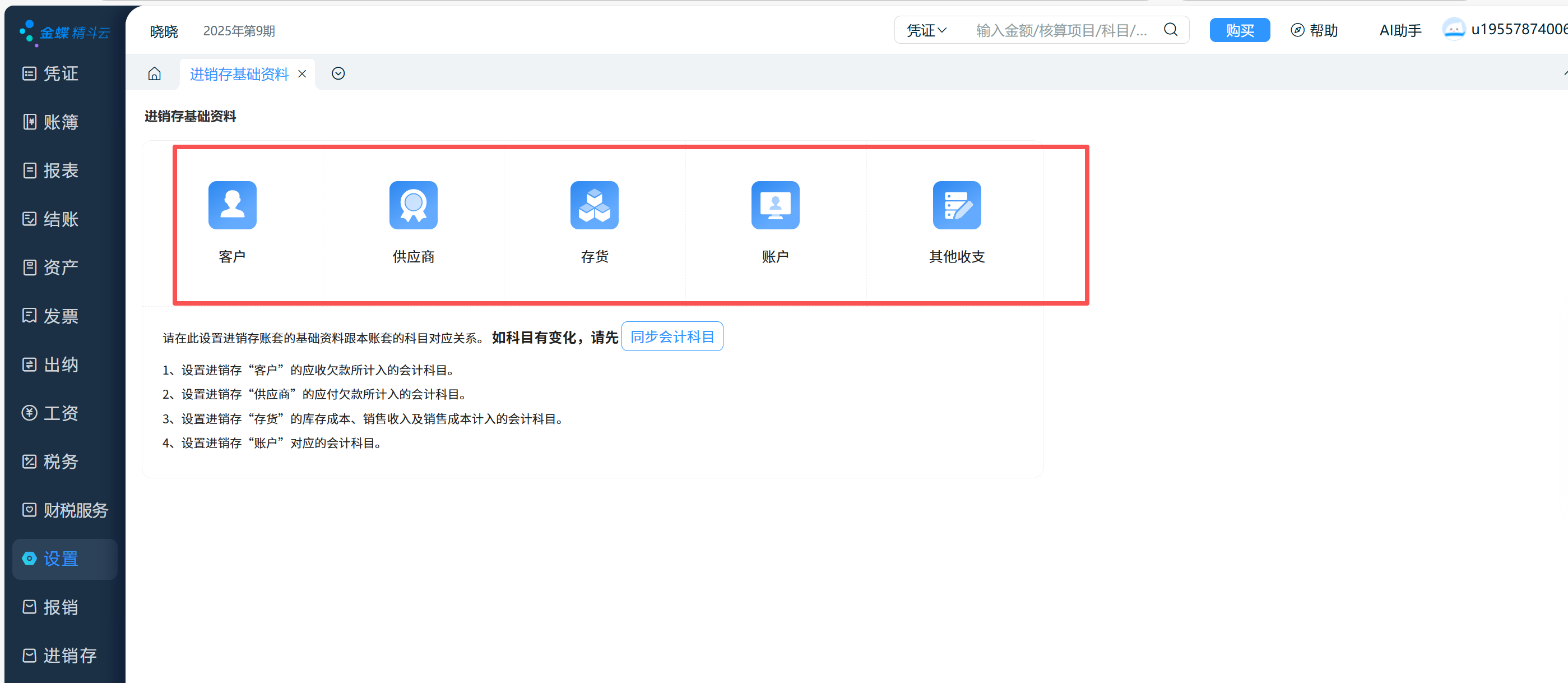This screenshot has height=683, width=1568.
Task: Click the search magnifier icon
Action: tap(1170, 30)
